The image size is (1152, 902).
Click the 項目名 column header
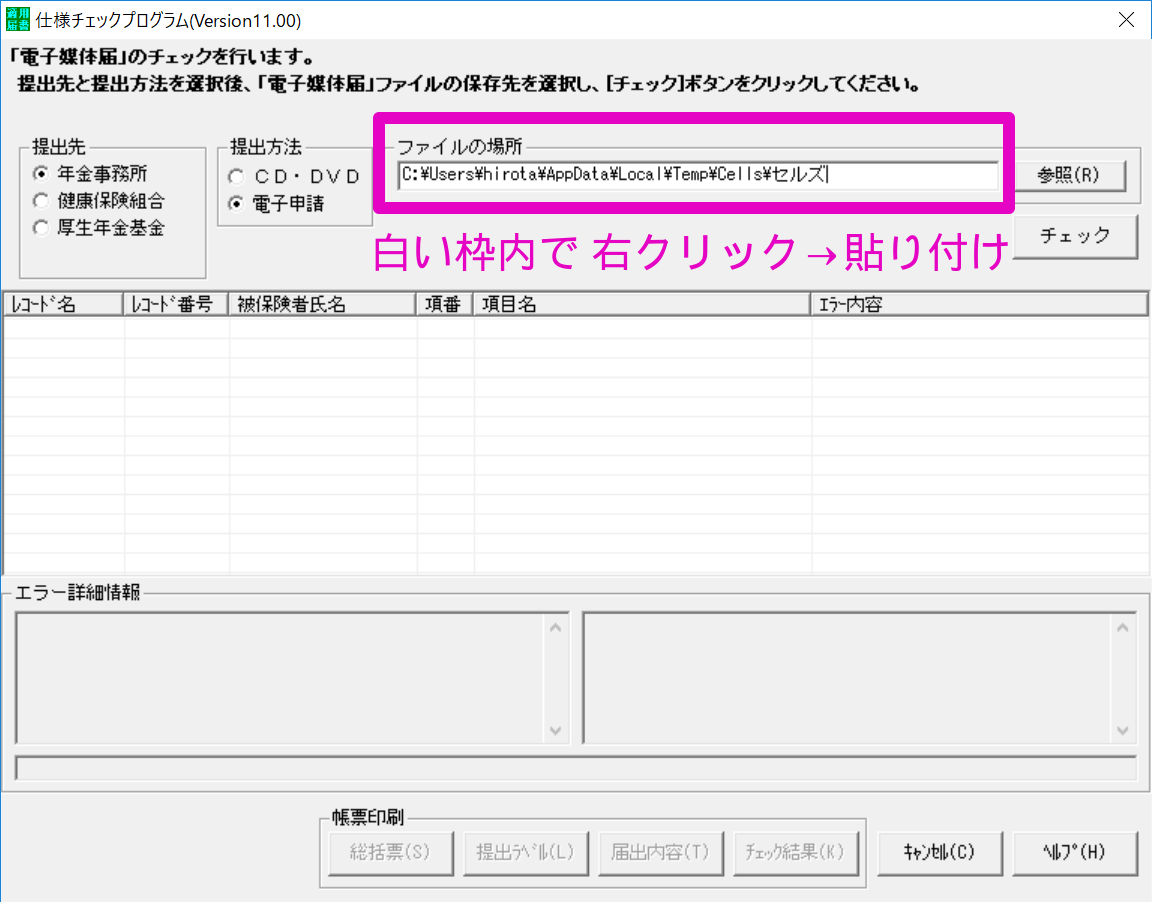click(641, 304)
